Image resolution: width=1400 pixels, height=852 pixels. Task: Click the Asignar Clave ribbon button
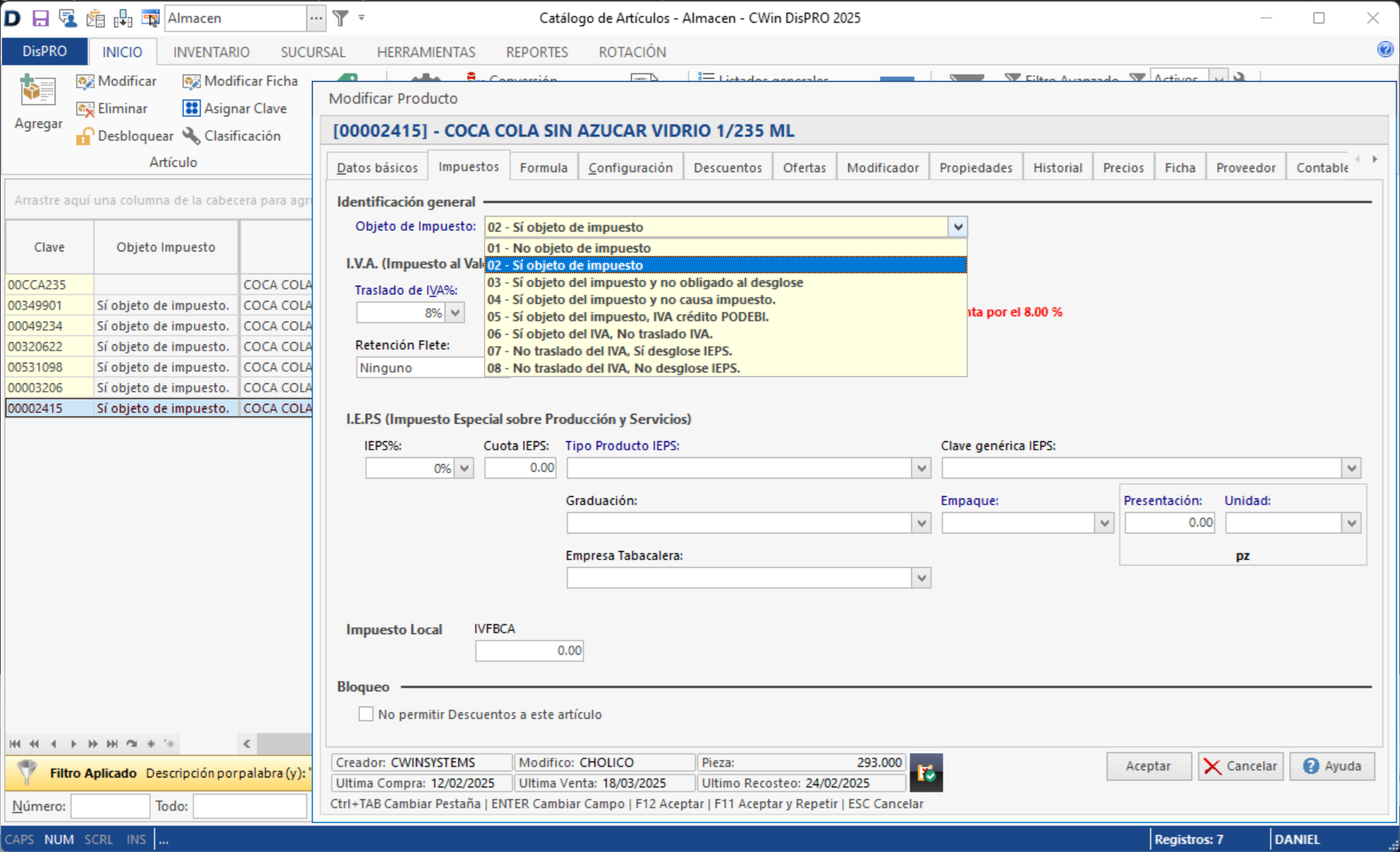point(235,108)
